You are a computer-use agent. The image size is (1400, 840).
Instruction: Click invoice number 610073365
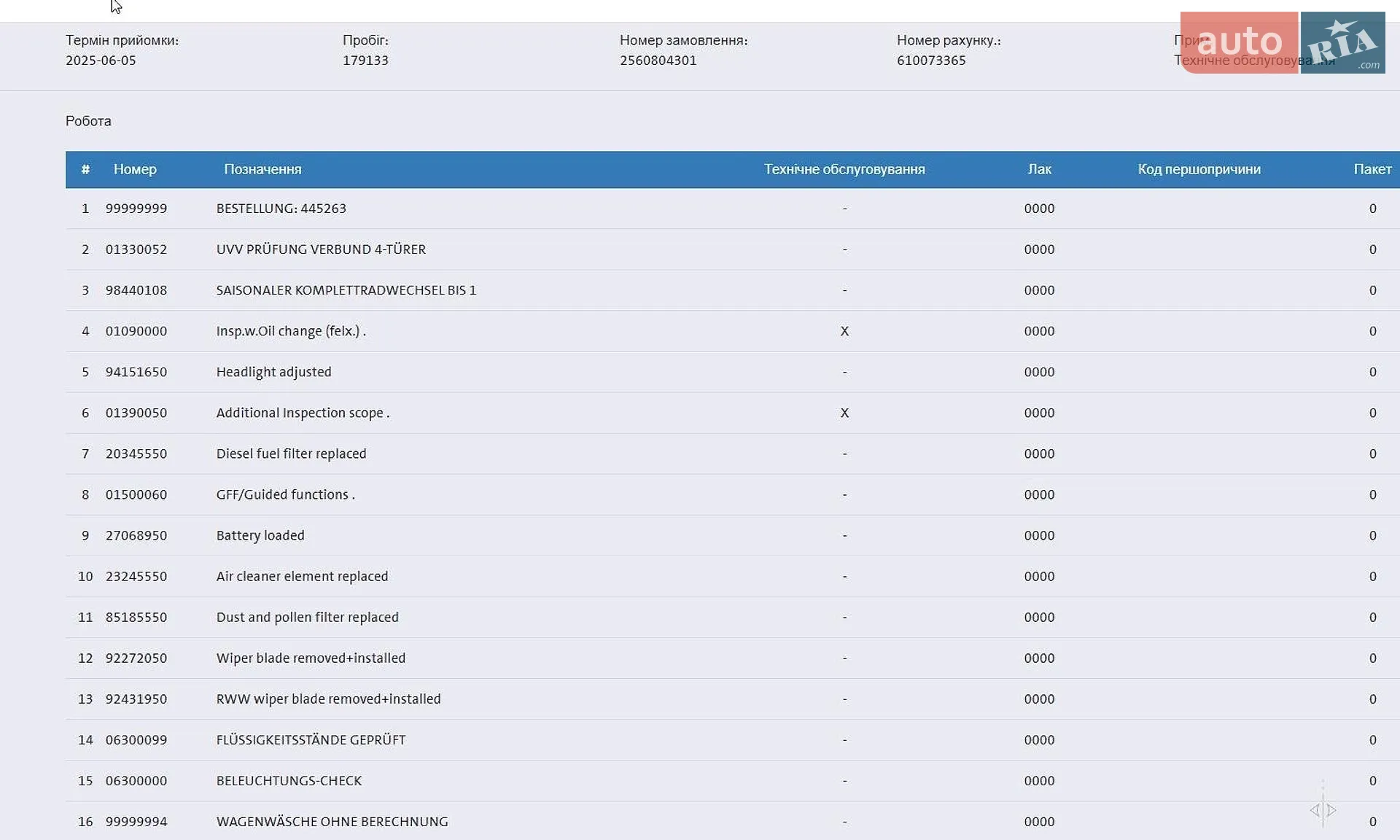[x=931, y=61]
